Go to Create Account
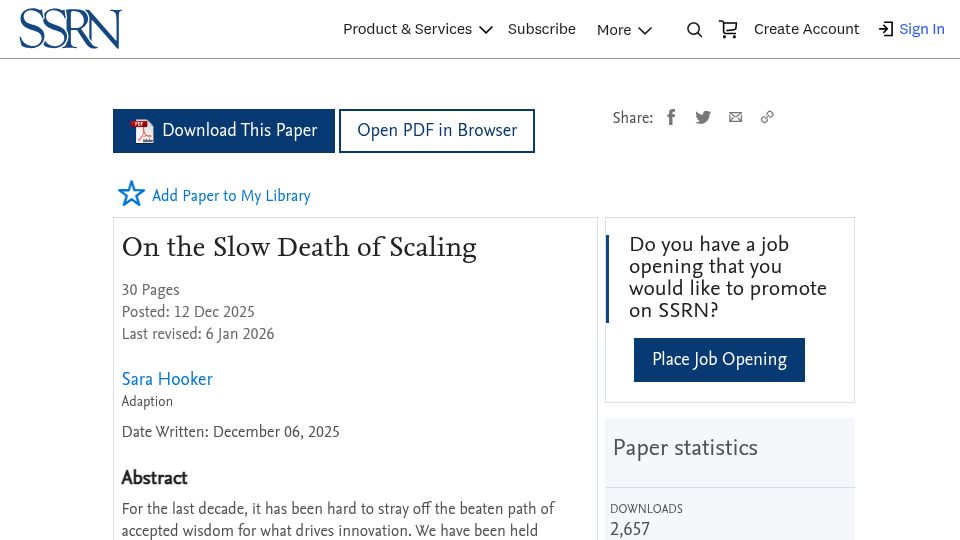 806,29
